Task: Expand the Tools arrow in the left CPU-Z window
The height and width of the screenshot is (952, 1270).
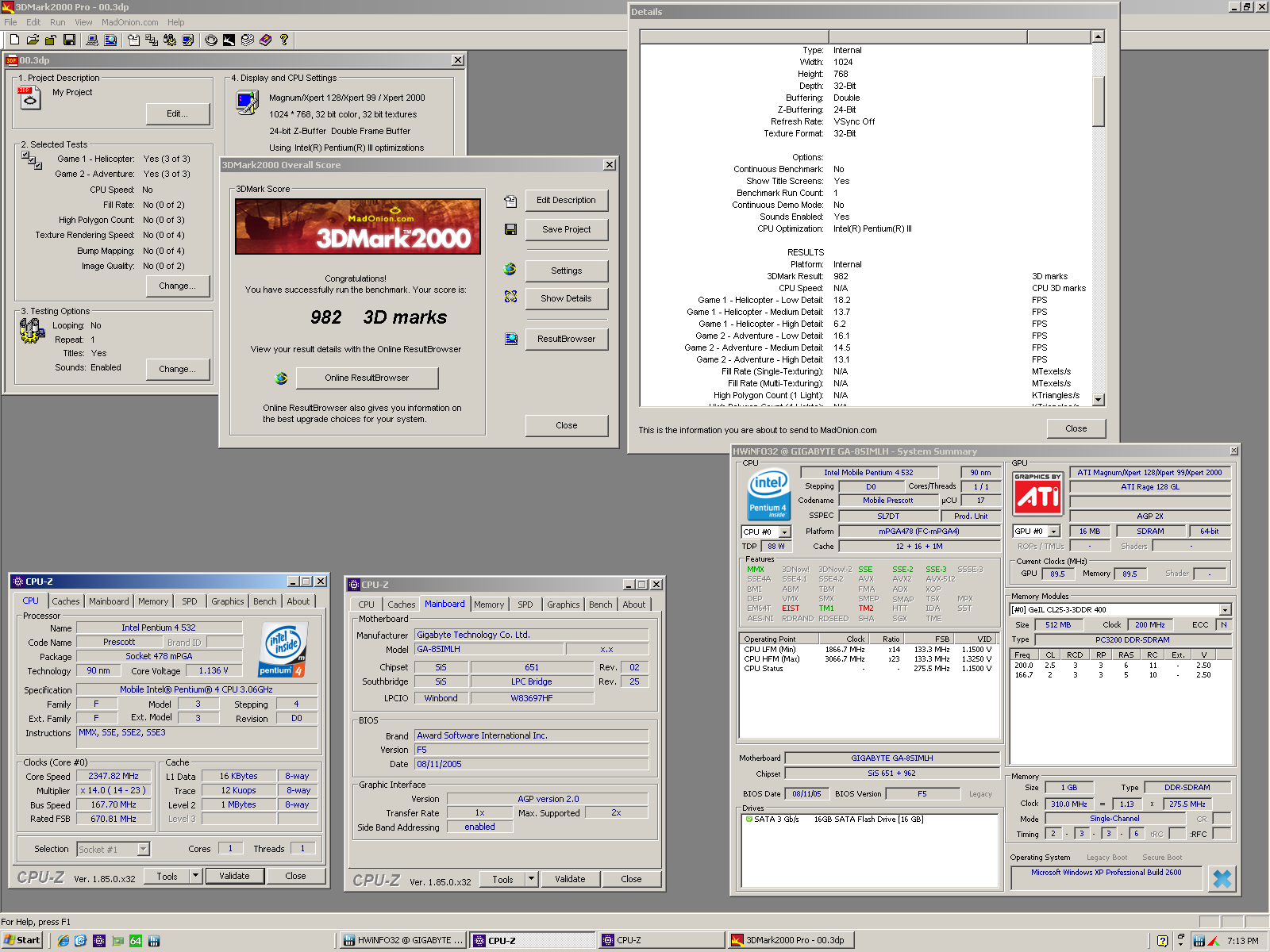Action: pyautogui.click(x=195, y=876)
